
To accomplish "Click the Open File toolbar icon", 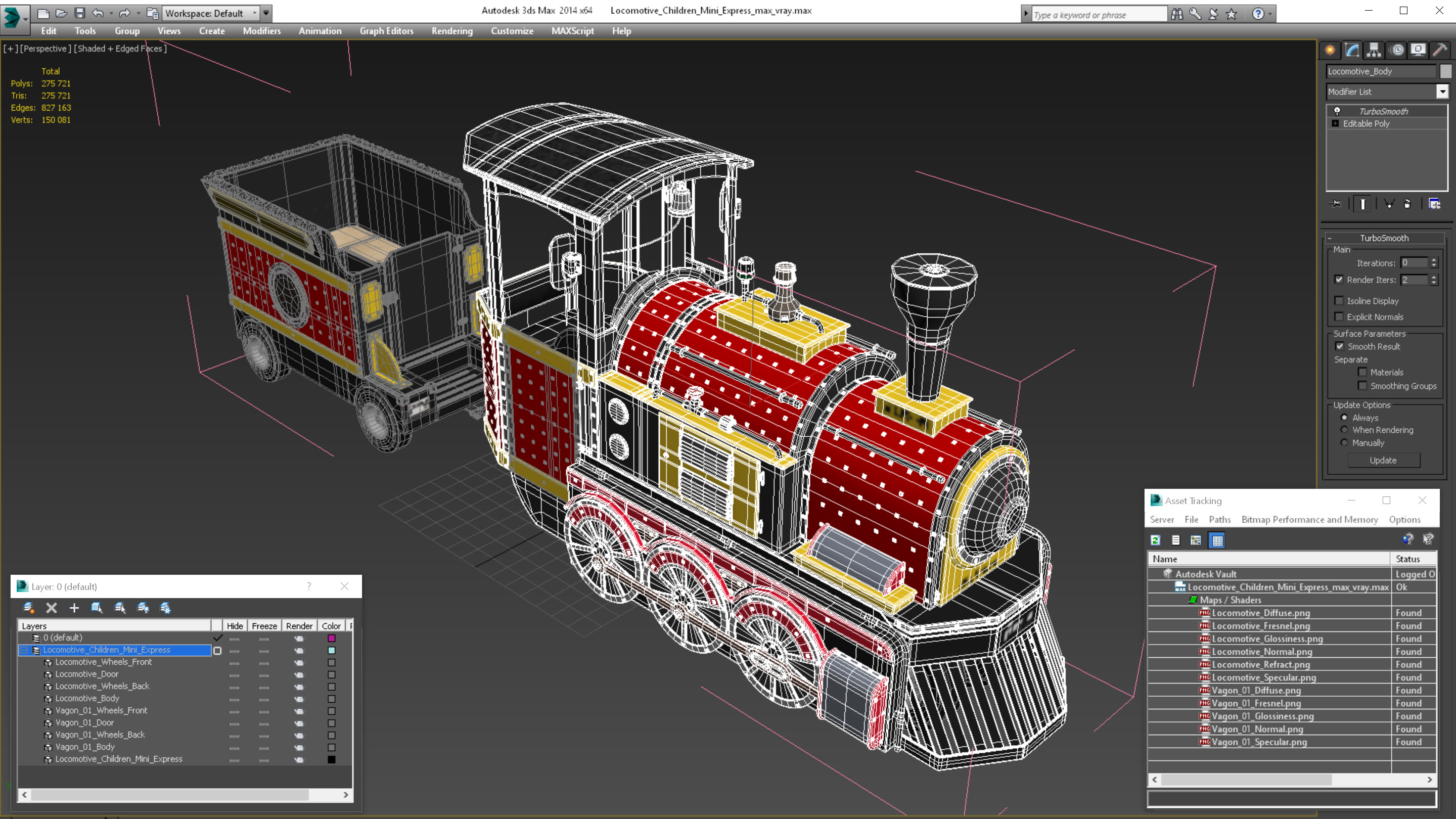I will tap(62, 13).
